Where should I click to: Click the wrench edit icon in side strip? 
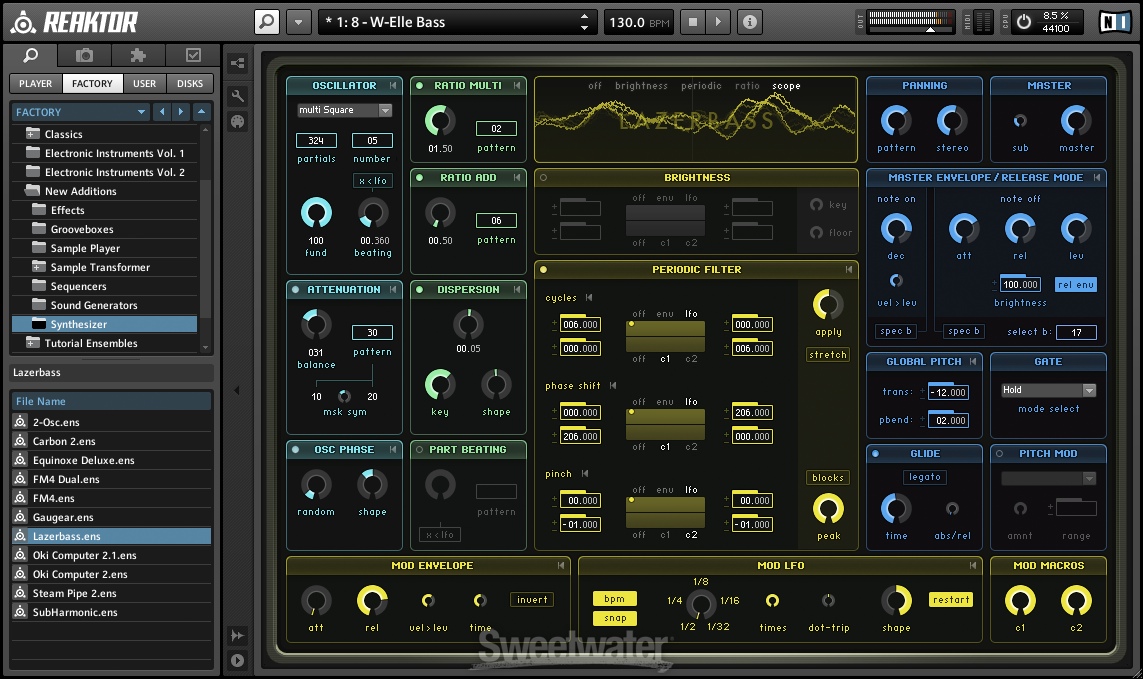[x=238, y=96]
